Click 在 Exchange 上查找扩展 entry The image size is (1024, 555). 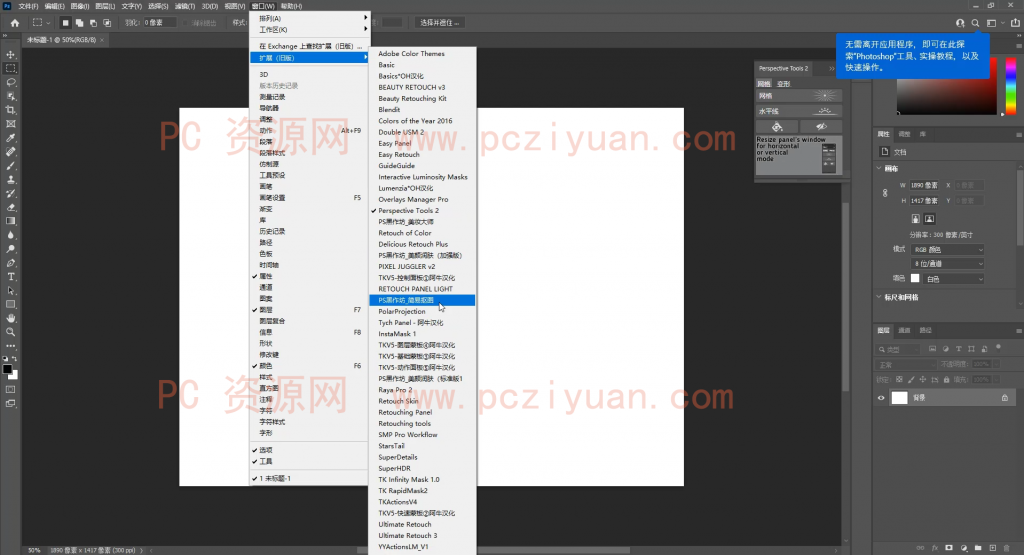[308, 46]
